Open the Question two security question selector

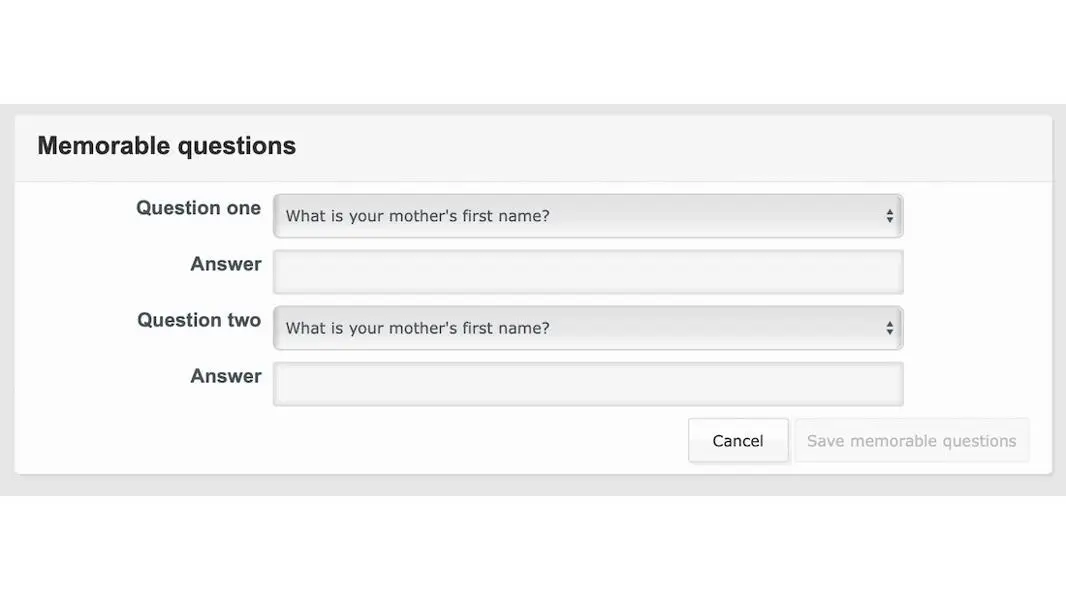(588, 327)
